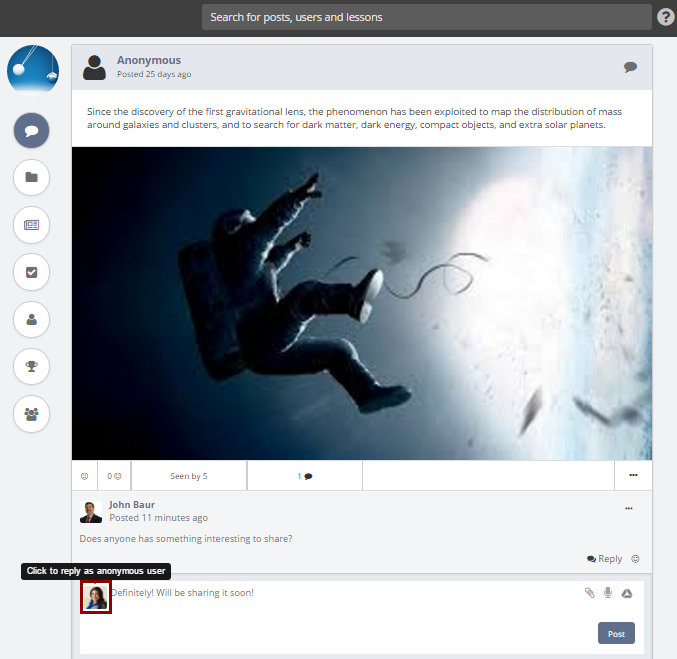Record audio with the microphone icon
Viewport: 677px width, 659px height.
pos(608,593)
